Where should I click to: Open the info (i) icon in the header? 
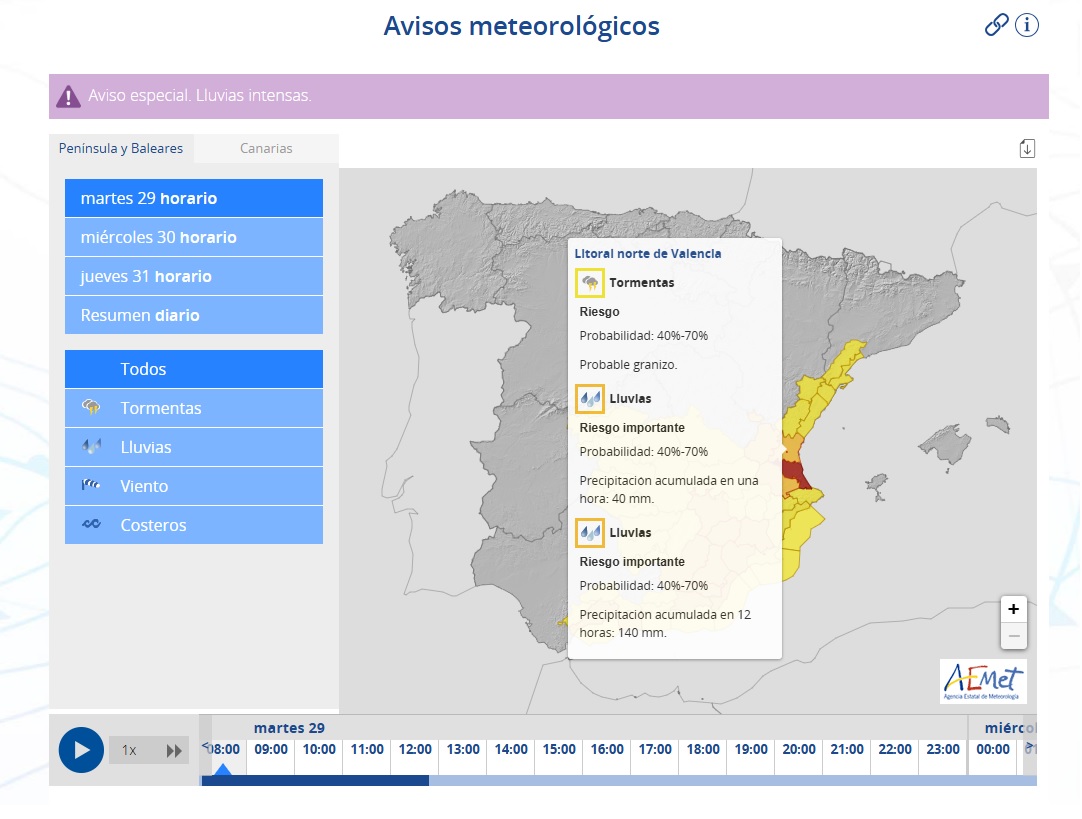pos(1026,26)
